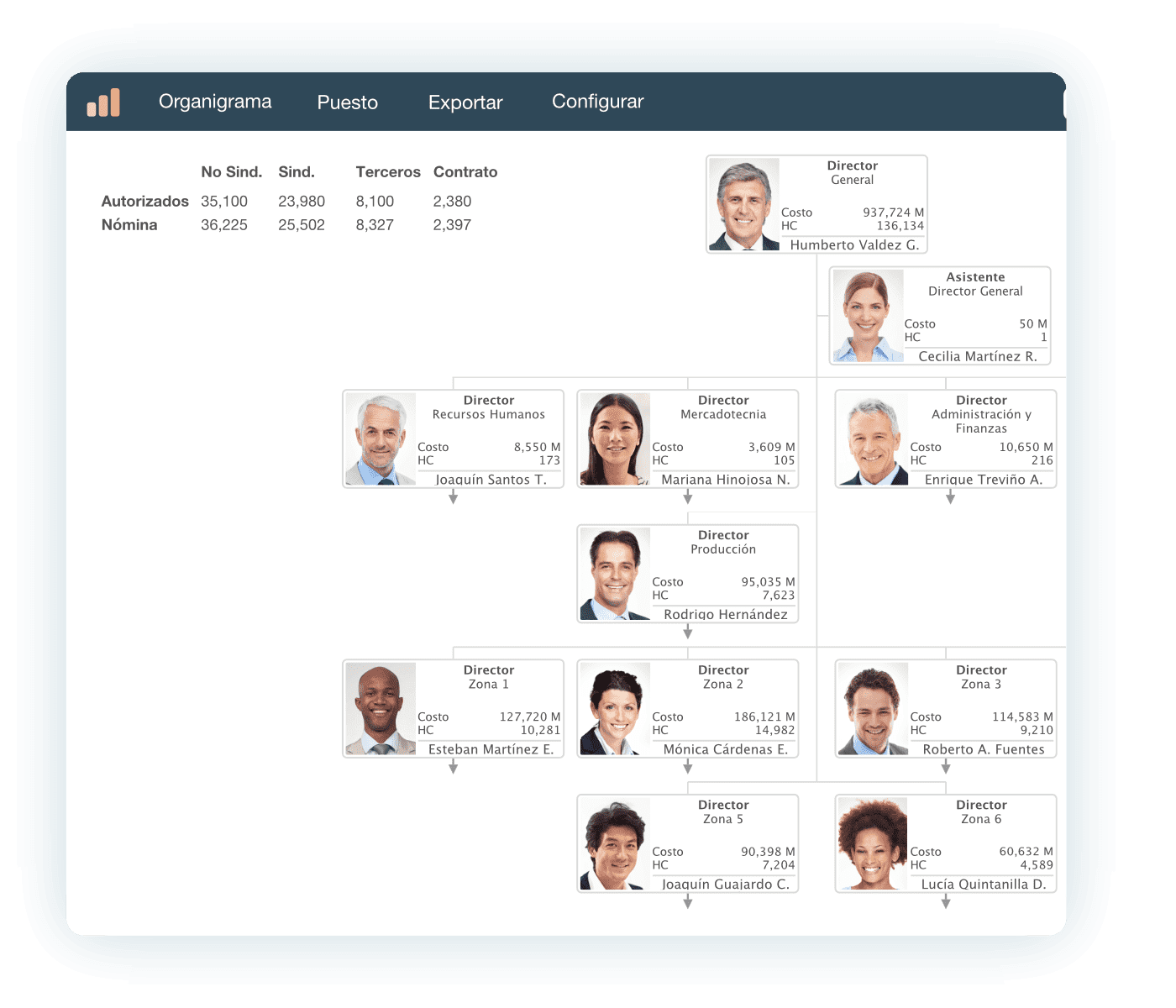Click Autorizados Terceros value 8,100
The width and height of the screenshot is (1176, 1008).
(375, 202)
